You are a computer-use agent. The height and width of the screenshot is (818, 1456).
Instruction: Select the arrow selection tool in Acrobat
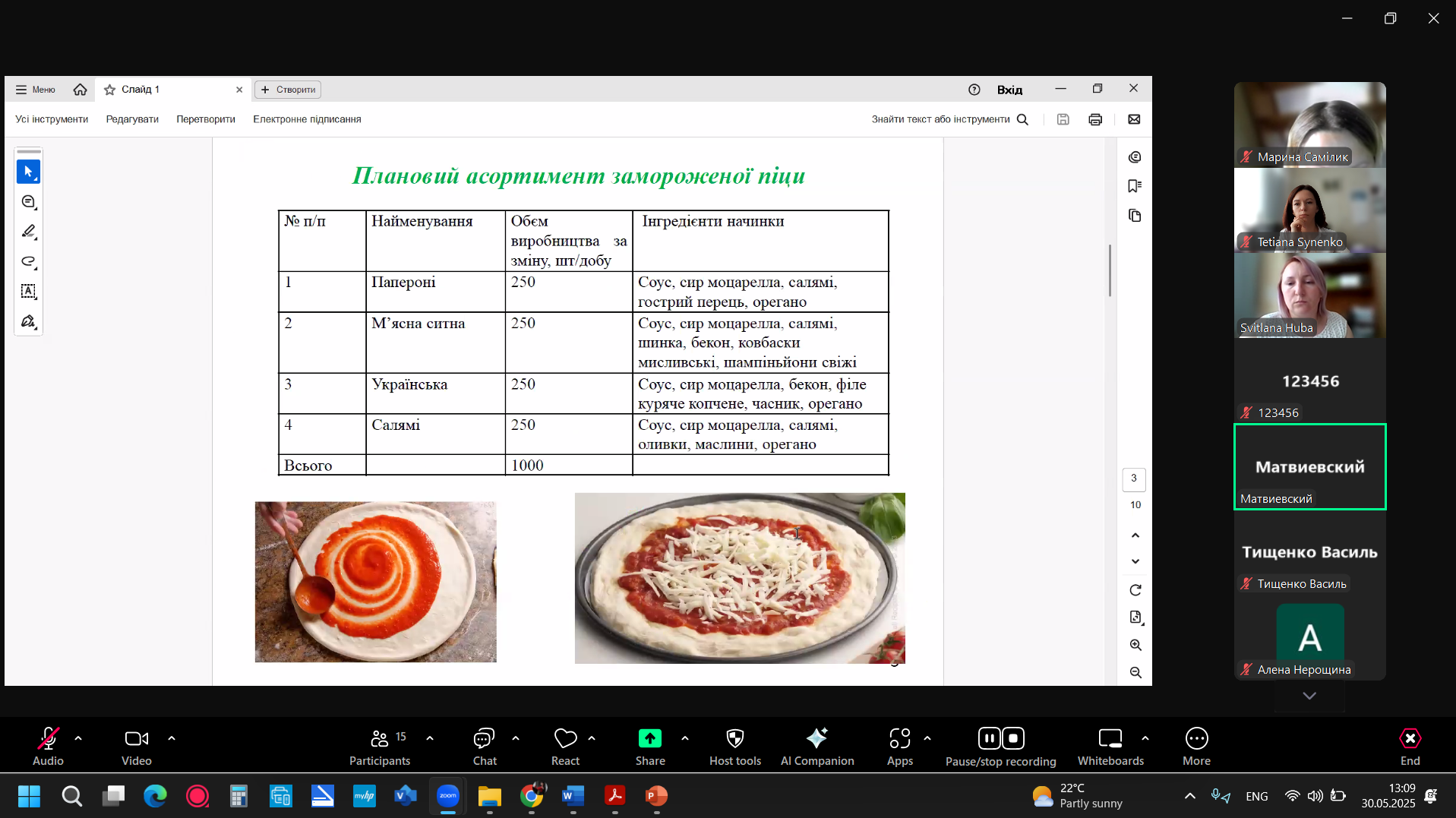click(28, 172)
